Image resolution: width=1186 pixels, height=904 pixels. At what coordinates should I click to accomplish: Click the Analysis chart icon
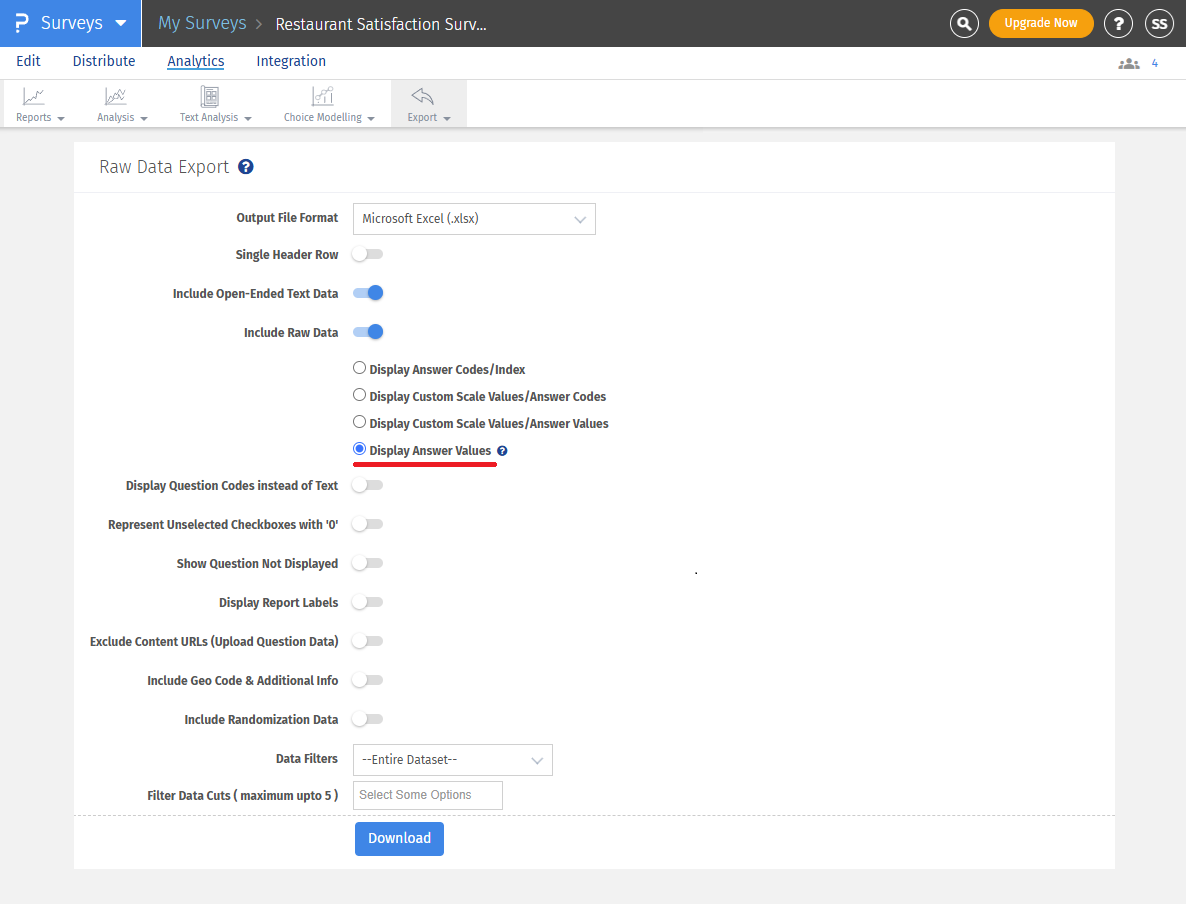click(x=116, y=97)
